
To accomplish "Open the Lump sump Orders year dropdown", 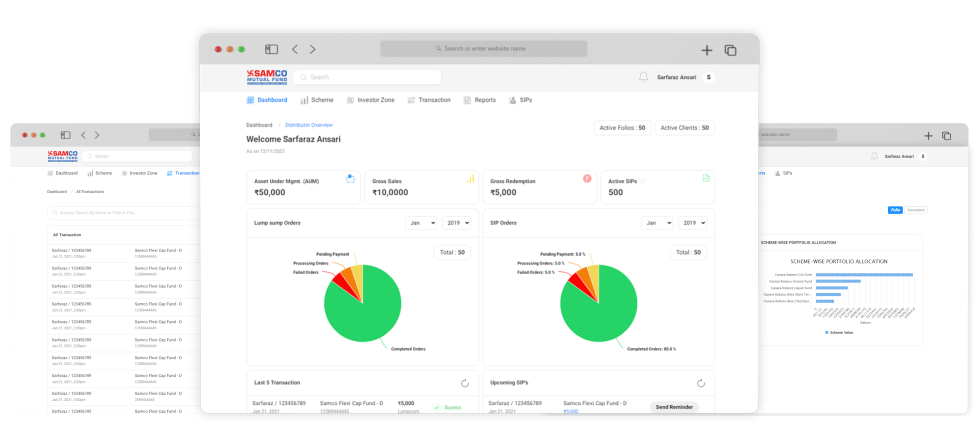I will coord(457,223).
